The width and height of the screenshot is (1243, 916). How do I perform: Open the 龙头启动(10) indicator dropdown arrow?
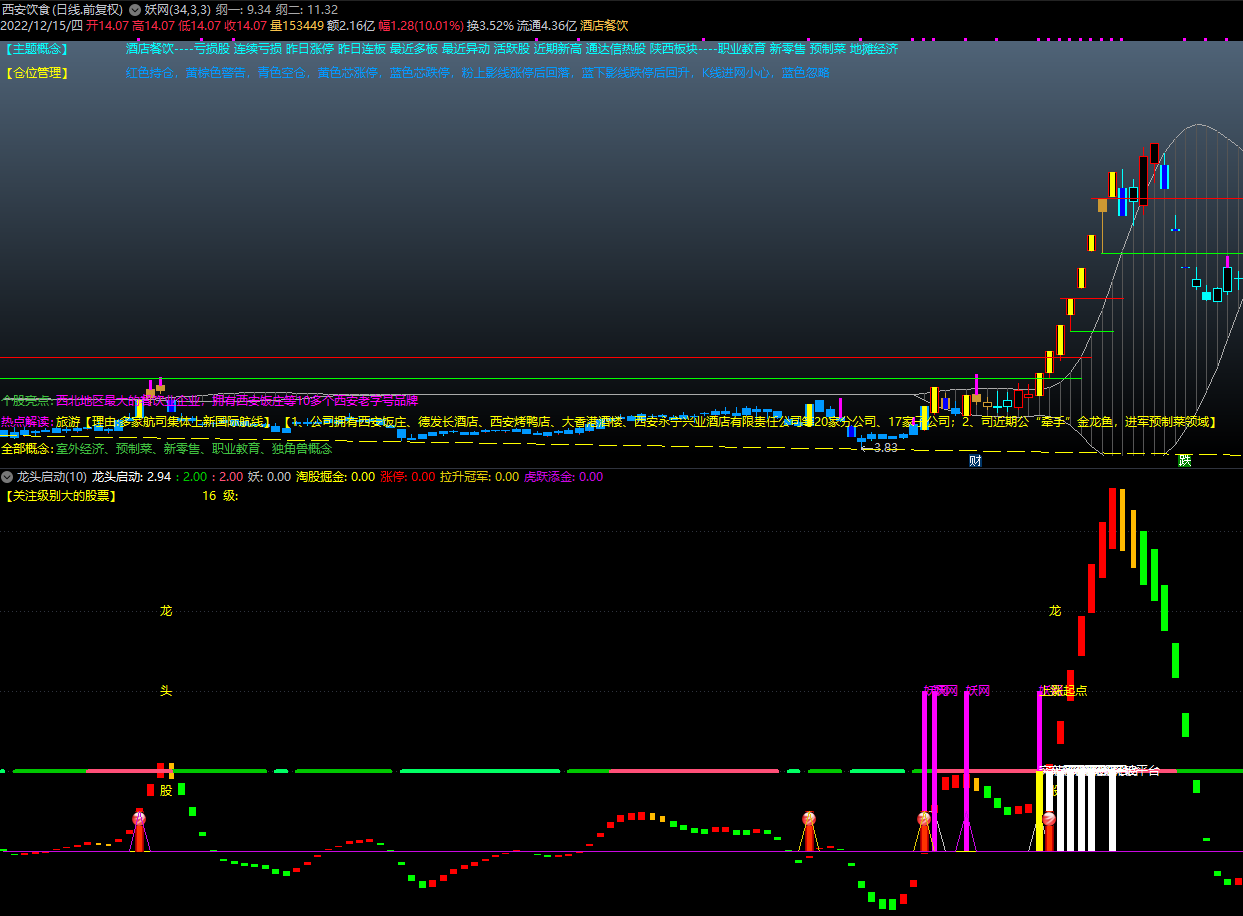(x=7, y=477)
